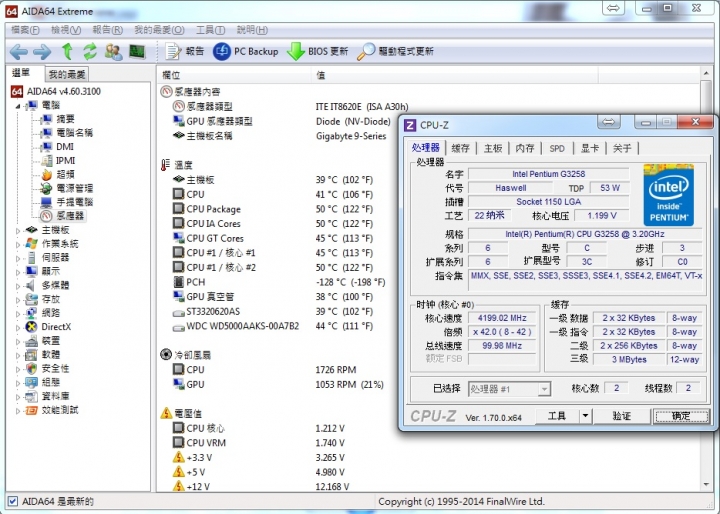The height and width of the screenshot is (514, 720).
Task: Expand the 網路 tree node
Action: click(18, 314)
